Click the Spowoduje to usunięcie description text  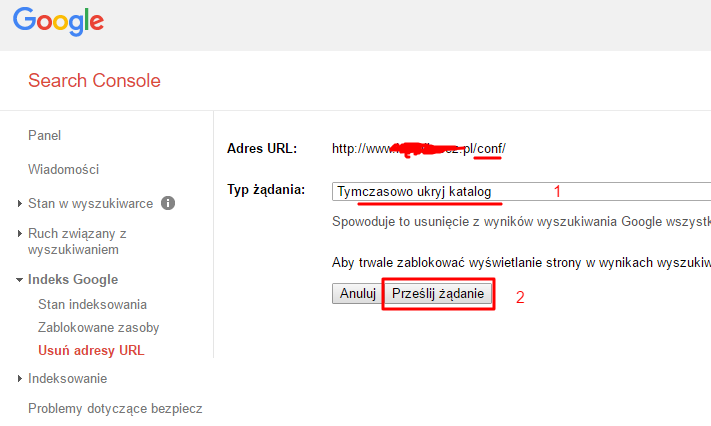521,222
